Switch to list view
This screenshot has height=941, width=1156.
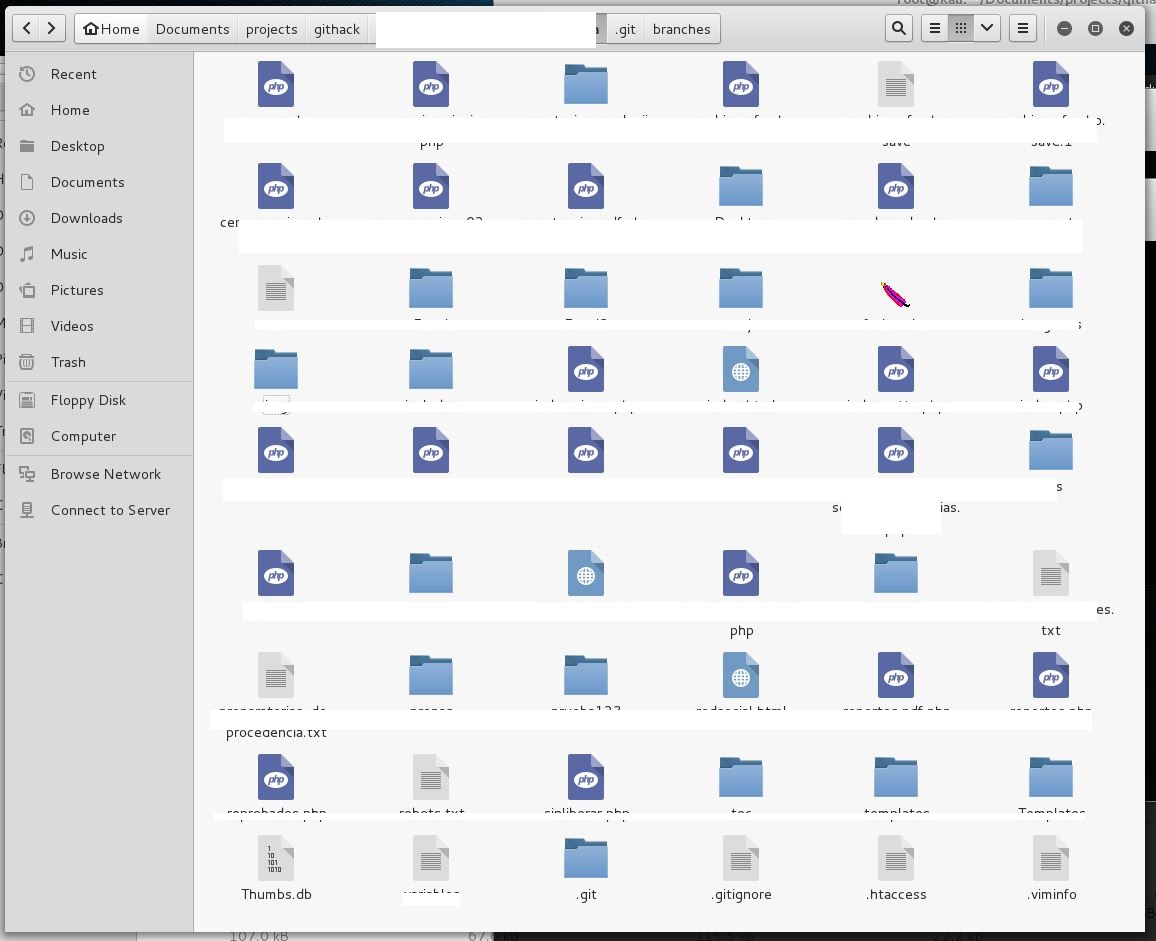click(934, 29)
